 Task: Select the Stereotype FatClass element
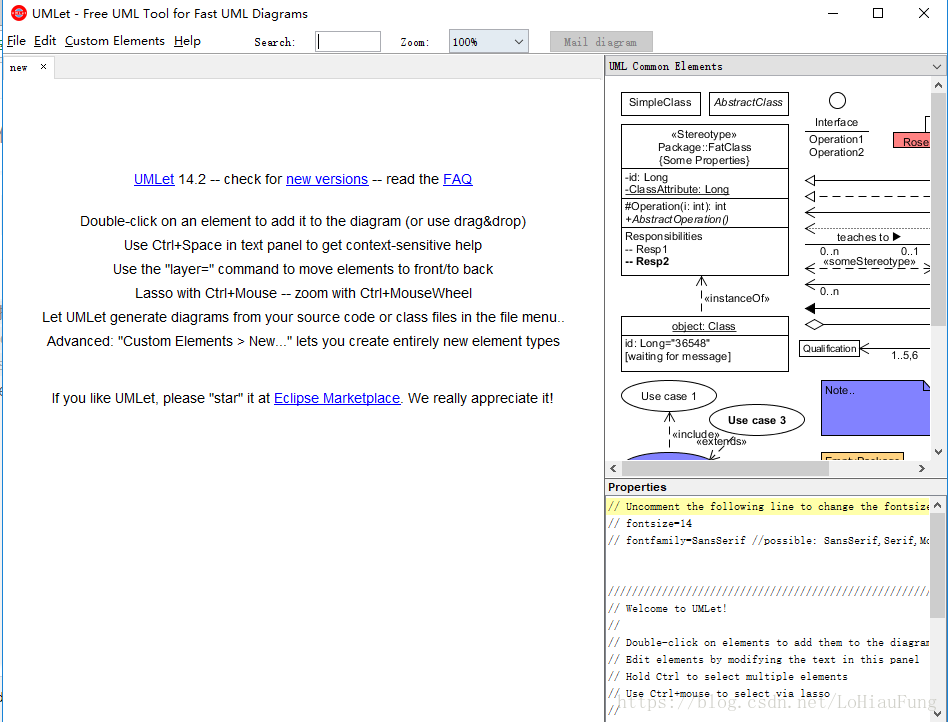tap(705, 200)
